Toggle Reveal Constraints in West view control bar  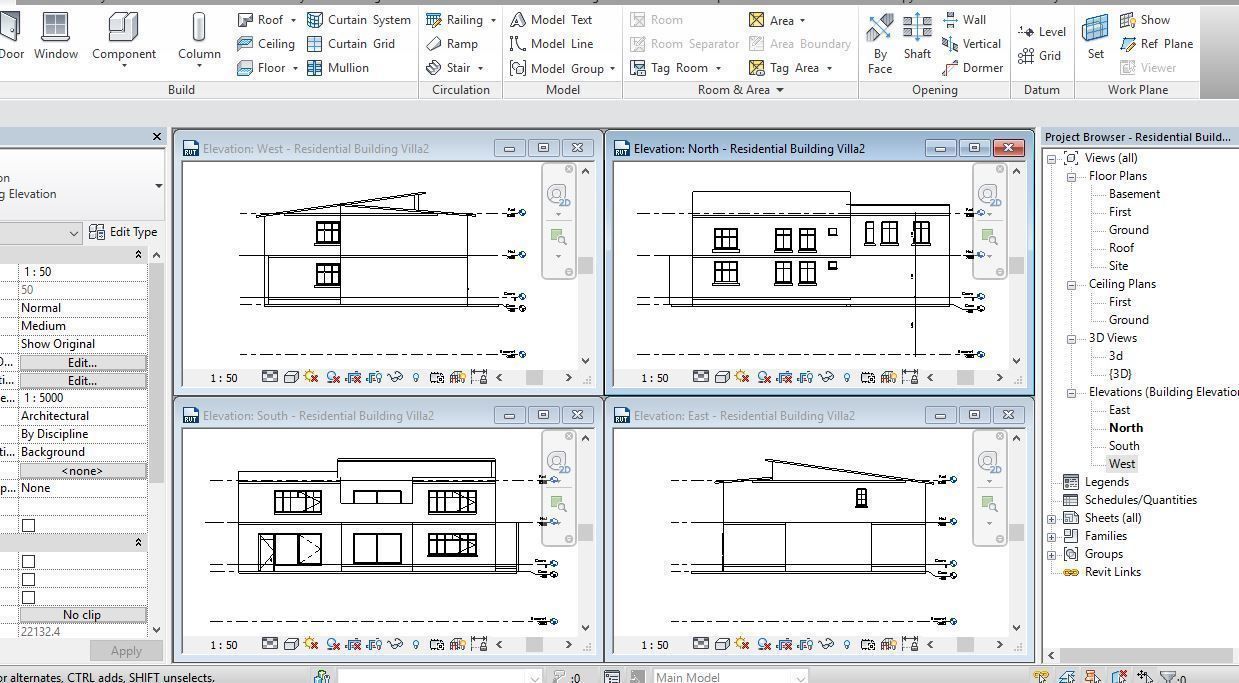point(478,377)
